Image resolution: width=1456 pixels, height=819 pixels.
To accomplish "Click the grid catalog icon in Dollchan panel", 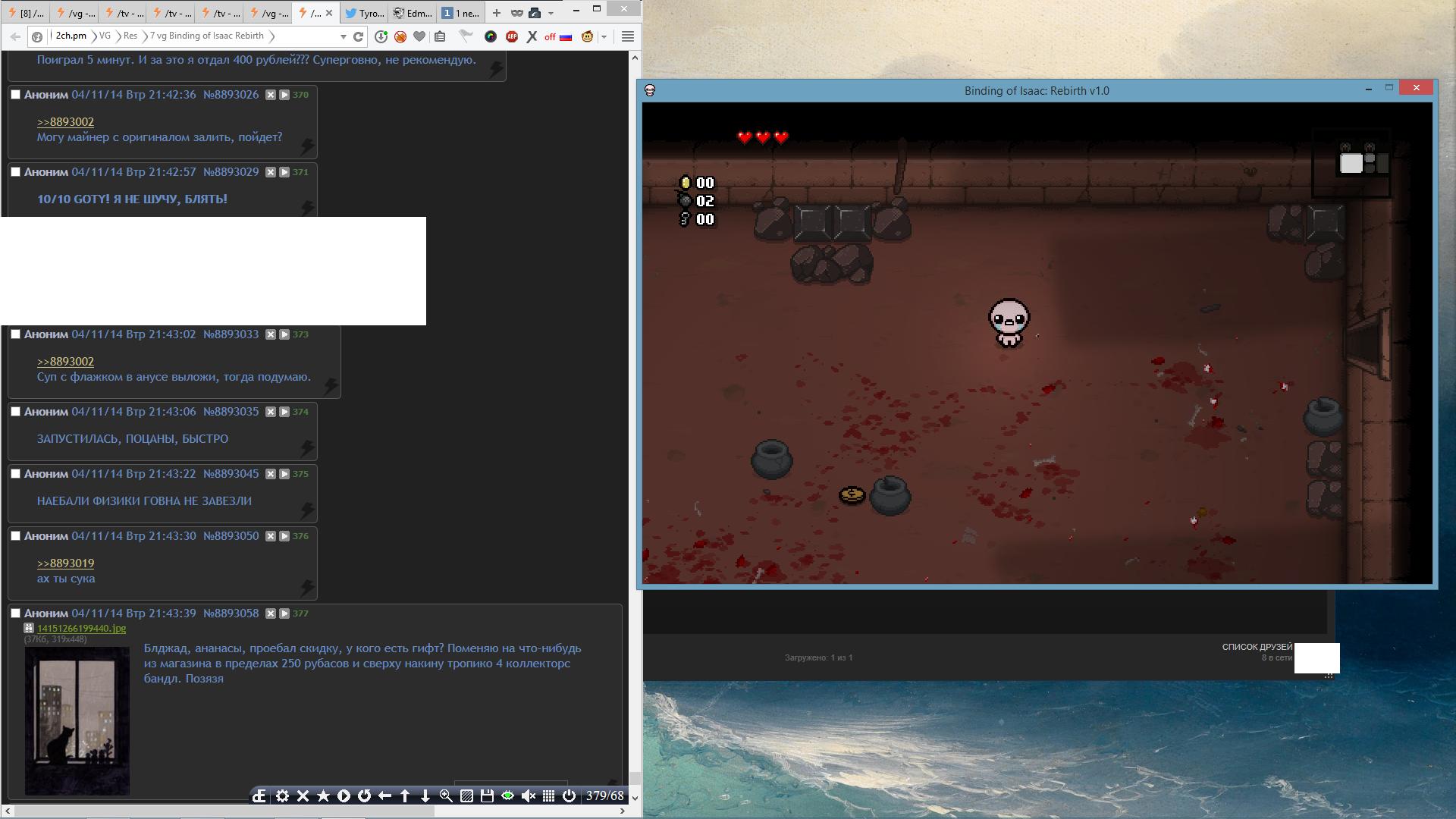I will tap(548, 795).
